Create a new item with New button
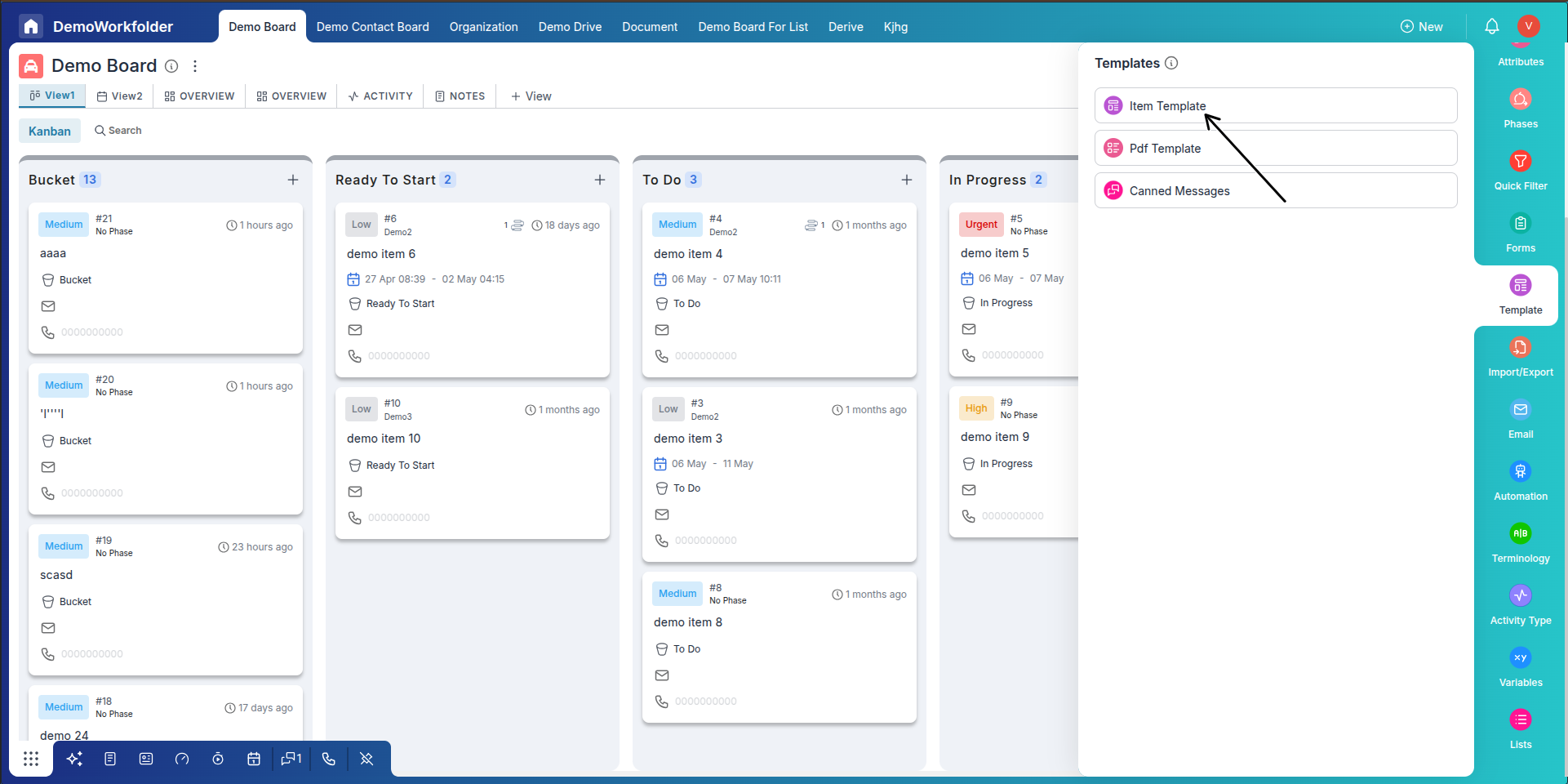 (x=1422, y=27)
